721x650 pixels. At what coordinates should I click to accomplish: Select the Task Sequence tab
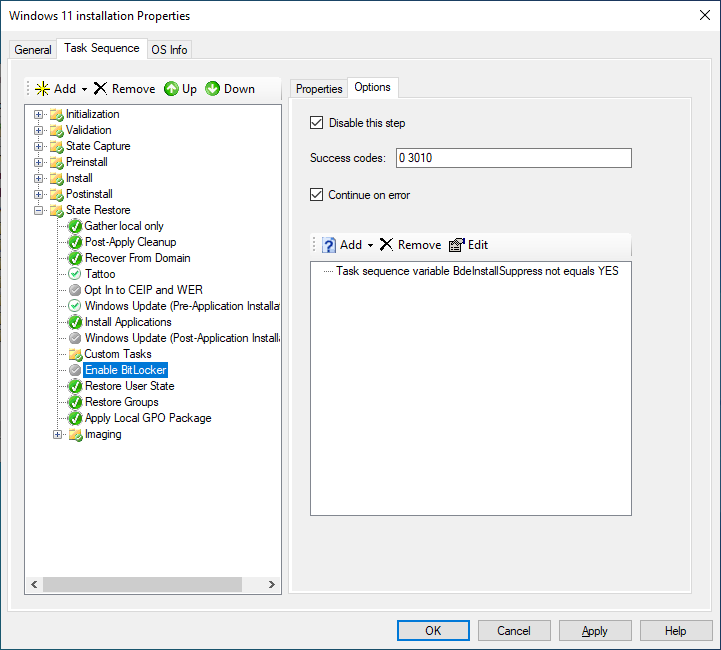point(102,48)
